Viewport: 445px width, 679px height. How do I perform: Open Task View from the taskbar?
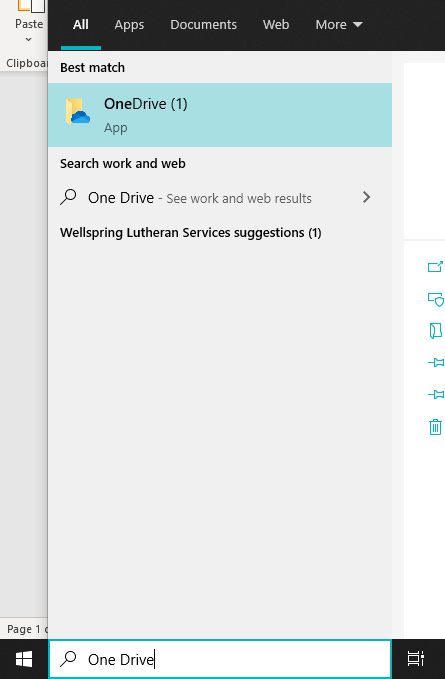[x=416, y=659]
